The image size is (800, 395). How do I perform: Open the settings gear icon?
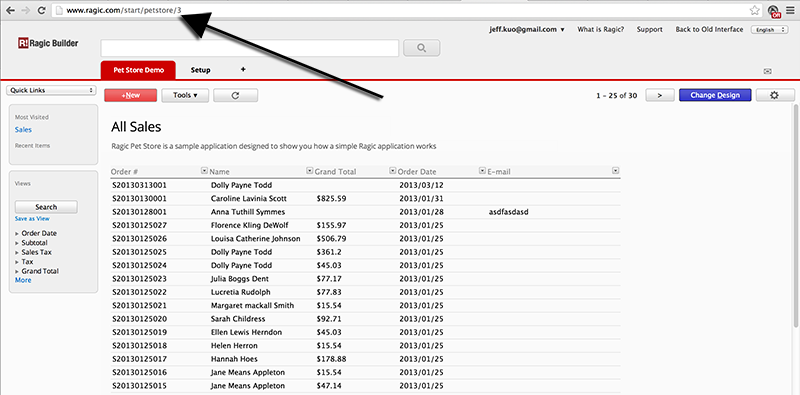coord(774,95)
